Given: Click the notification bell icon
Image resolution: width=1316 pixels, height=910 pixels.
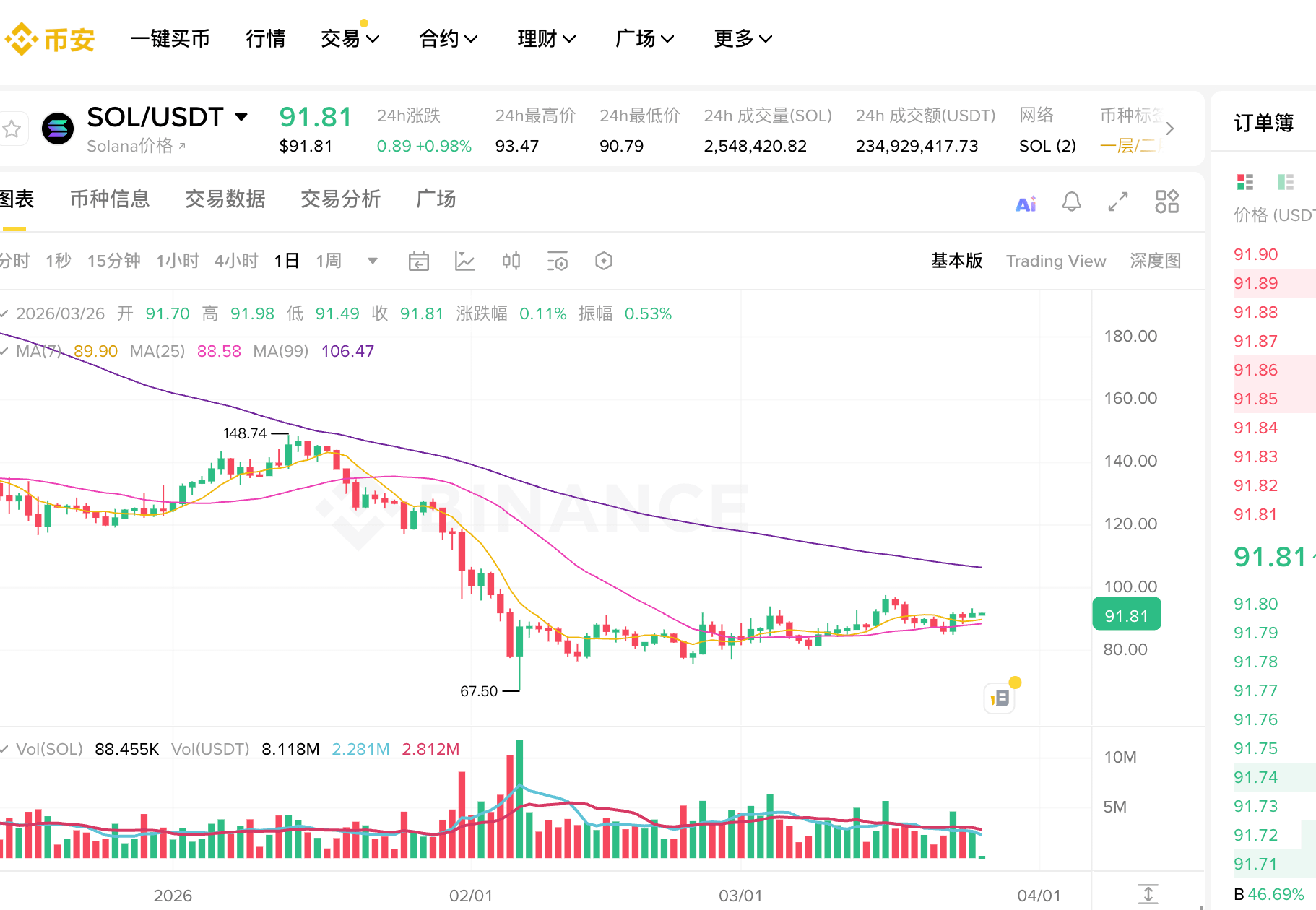Looking at the screenshot, I should pos(1072,203).
